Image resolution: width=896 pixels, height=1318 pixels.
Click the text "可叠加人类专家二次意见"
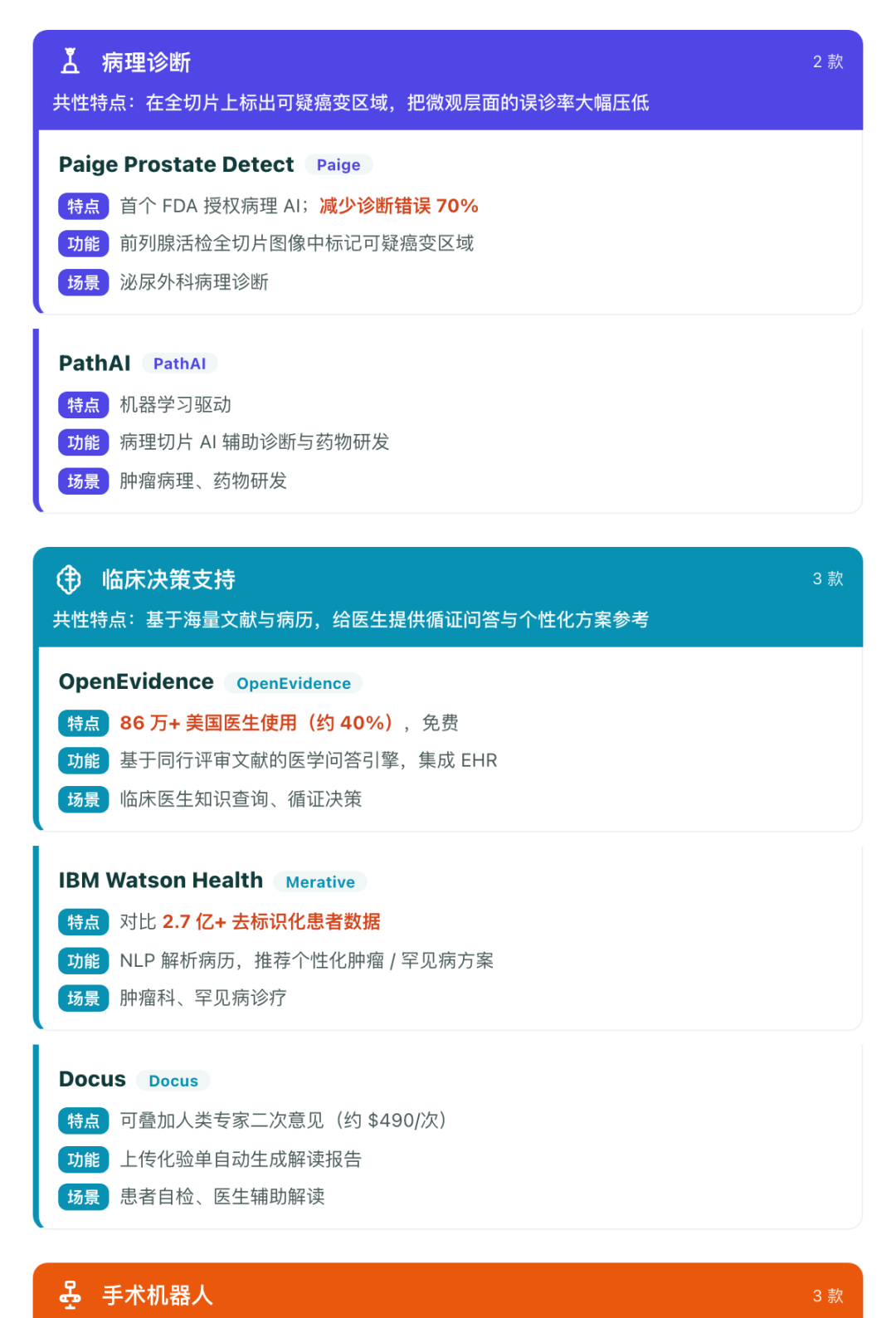(x=222, y=1120)
